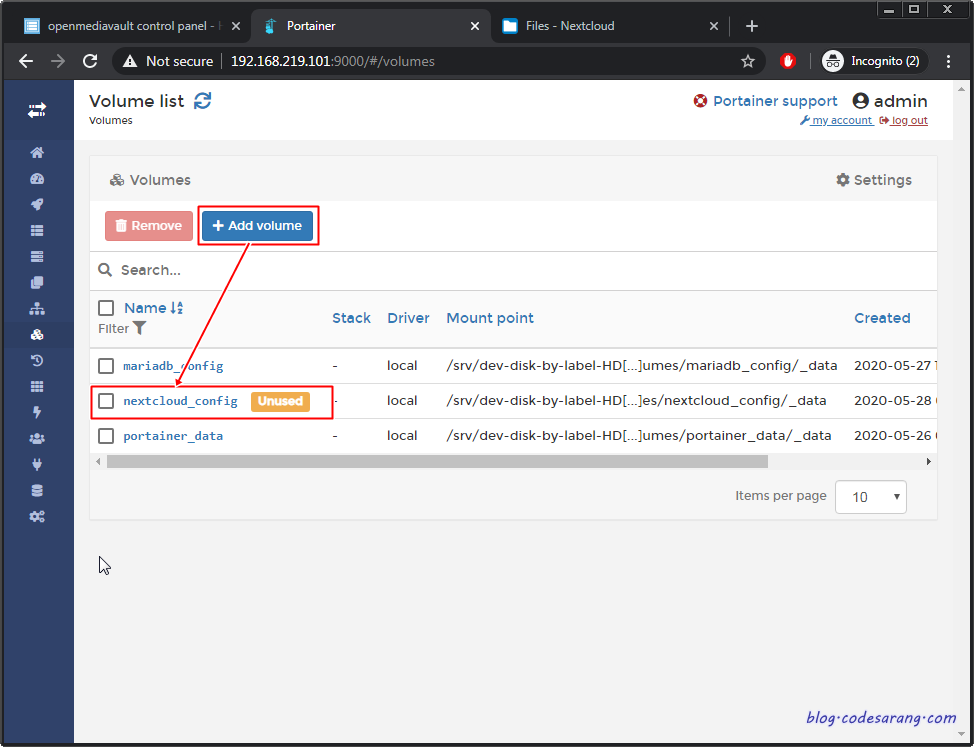
Task: Open Volumes via the cubes sidebar icon
Action: point(37,335)
